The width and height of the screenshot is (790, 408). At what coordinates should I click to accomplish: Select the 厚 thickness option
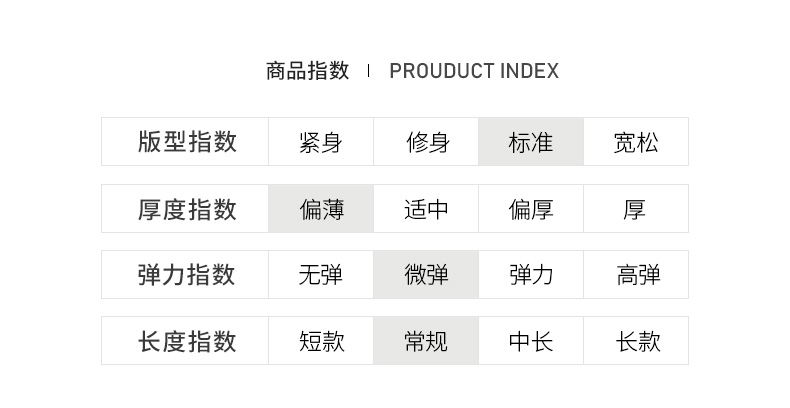[634, 209]
